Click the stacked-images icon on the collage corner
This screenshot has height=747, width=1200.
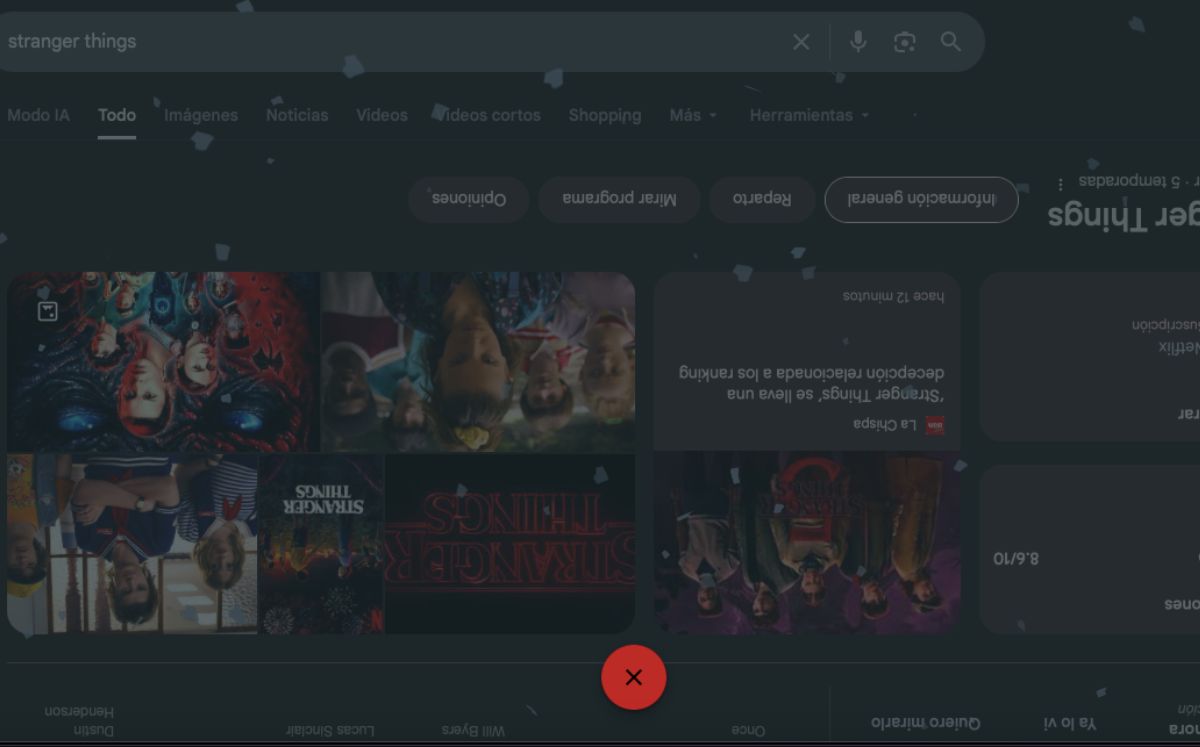(47, 311)
